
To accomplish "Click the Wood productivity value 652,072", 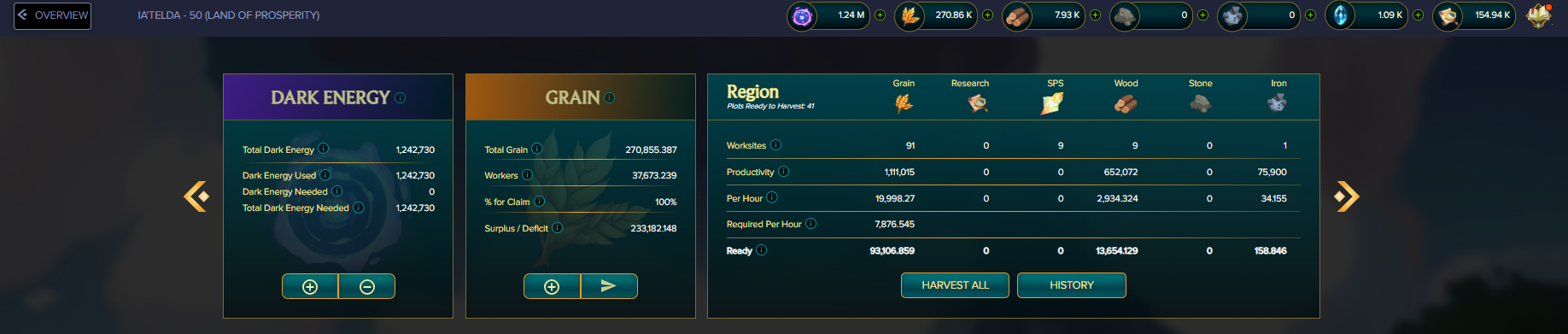I will (1120, 172).
